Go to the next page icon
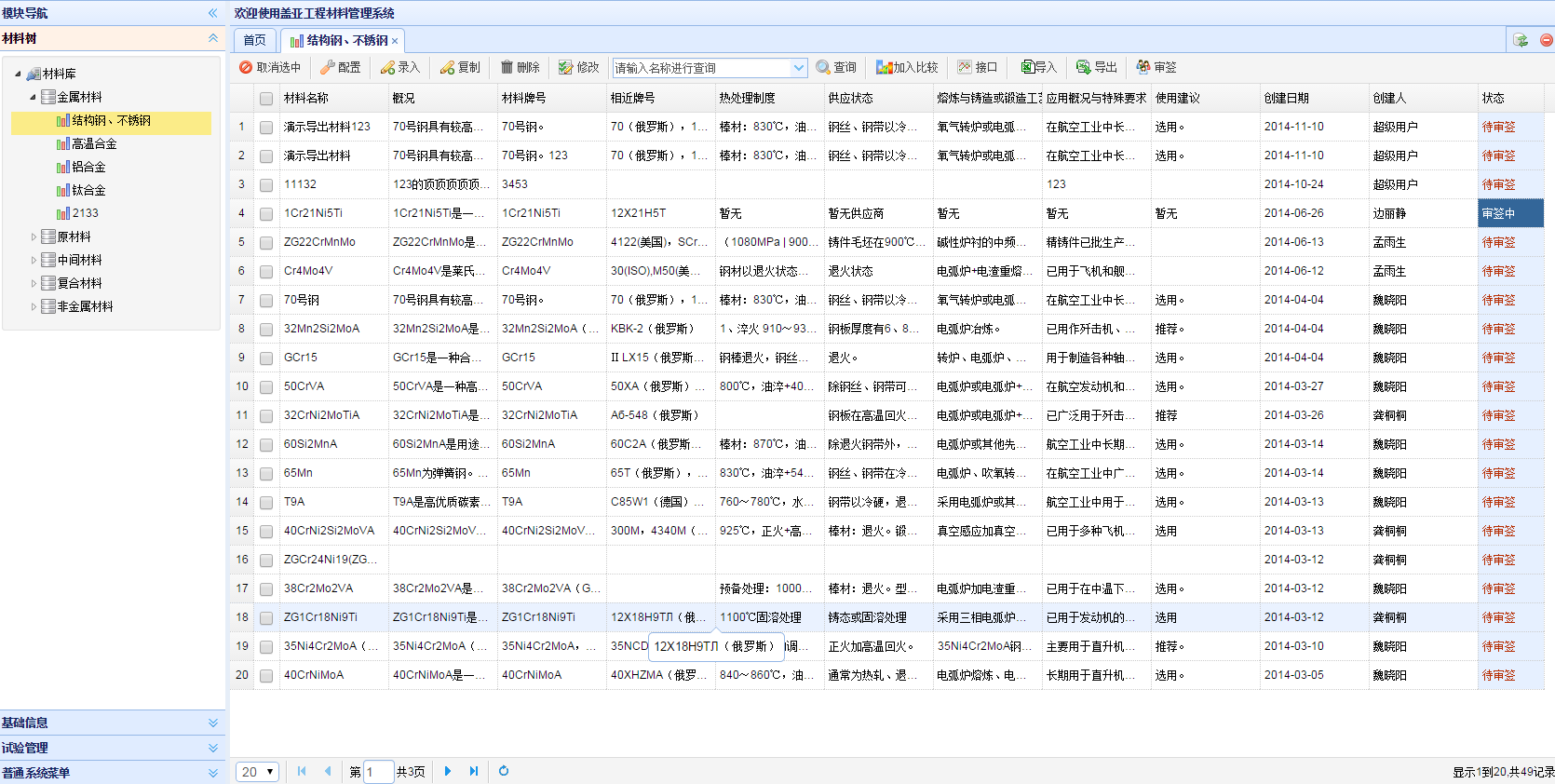Viewport: 1555px width, 784px height. (448, 771)
